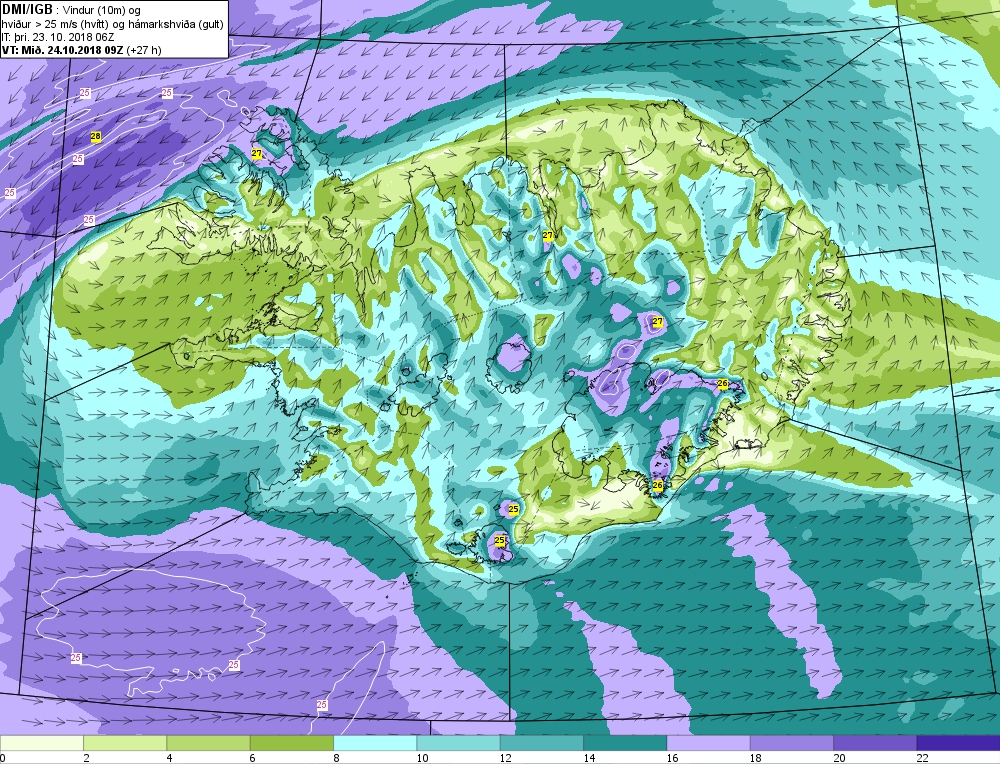Click the legend scale number 16
This screenshot has width=1000, height=764.
673,758
